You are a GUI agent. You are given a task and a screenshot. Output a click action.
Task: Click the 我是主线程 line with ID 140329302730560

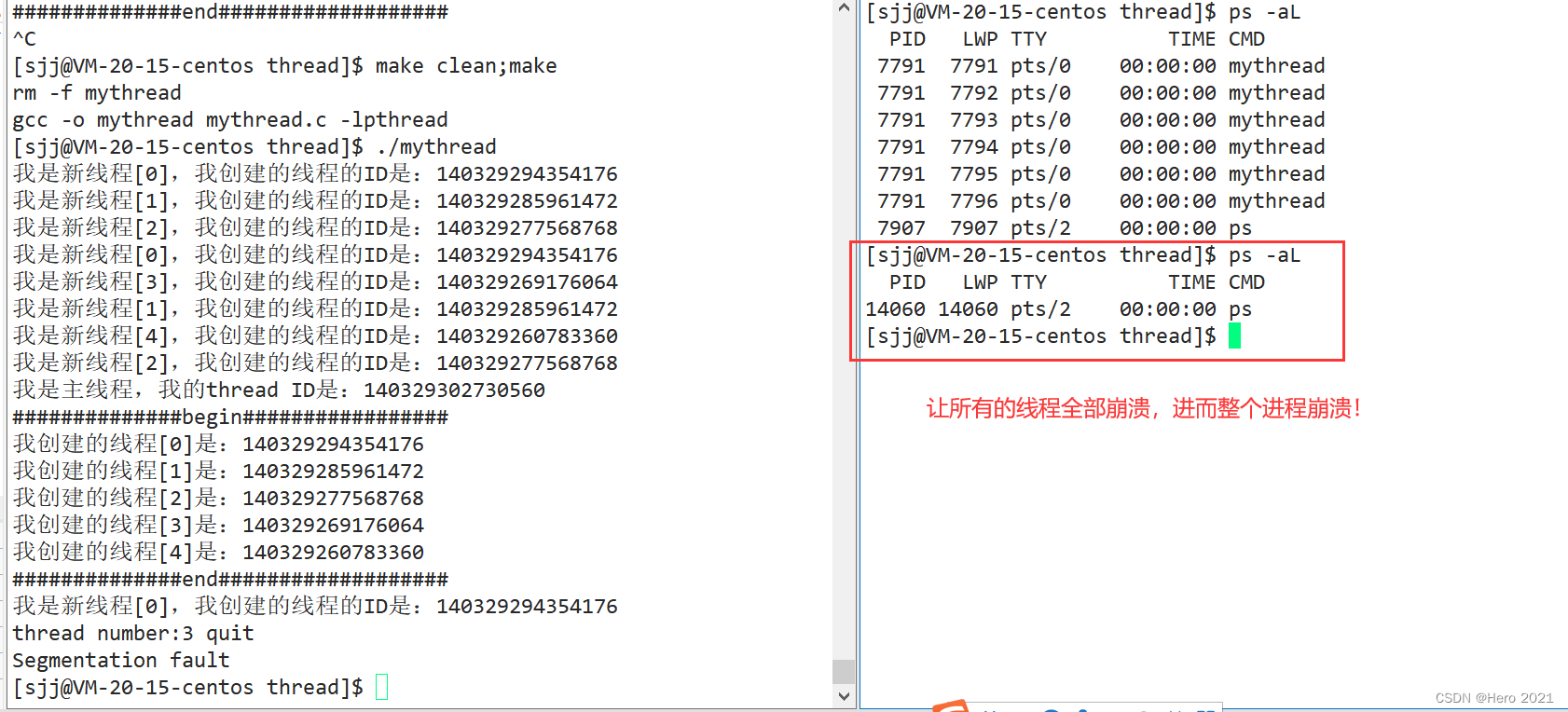point(279,390)
